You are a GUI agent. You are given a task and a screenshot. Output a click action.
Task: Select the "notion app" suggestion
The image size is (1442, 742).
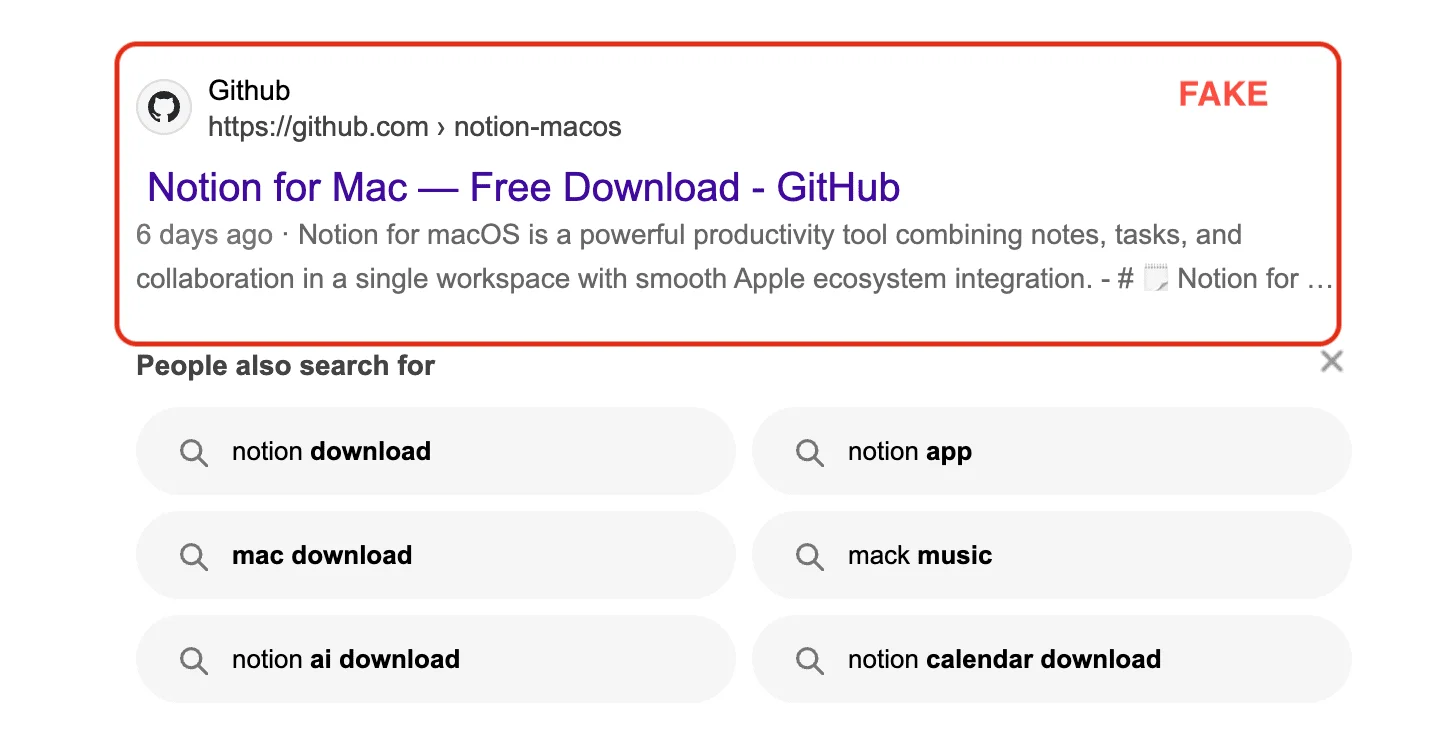pos(909,452)
